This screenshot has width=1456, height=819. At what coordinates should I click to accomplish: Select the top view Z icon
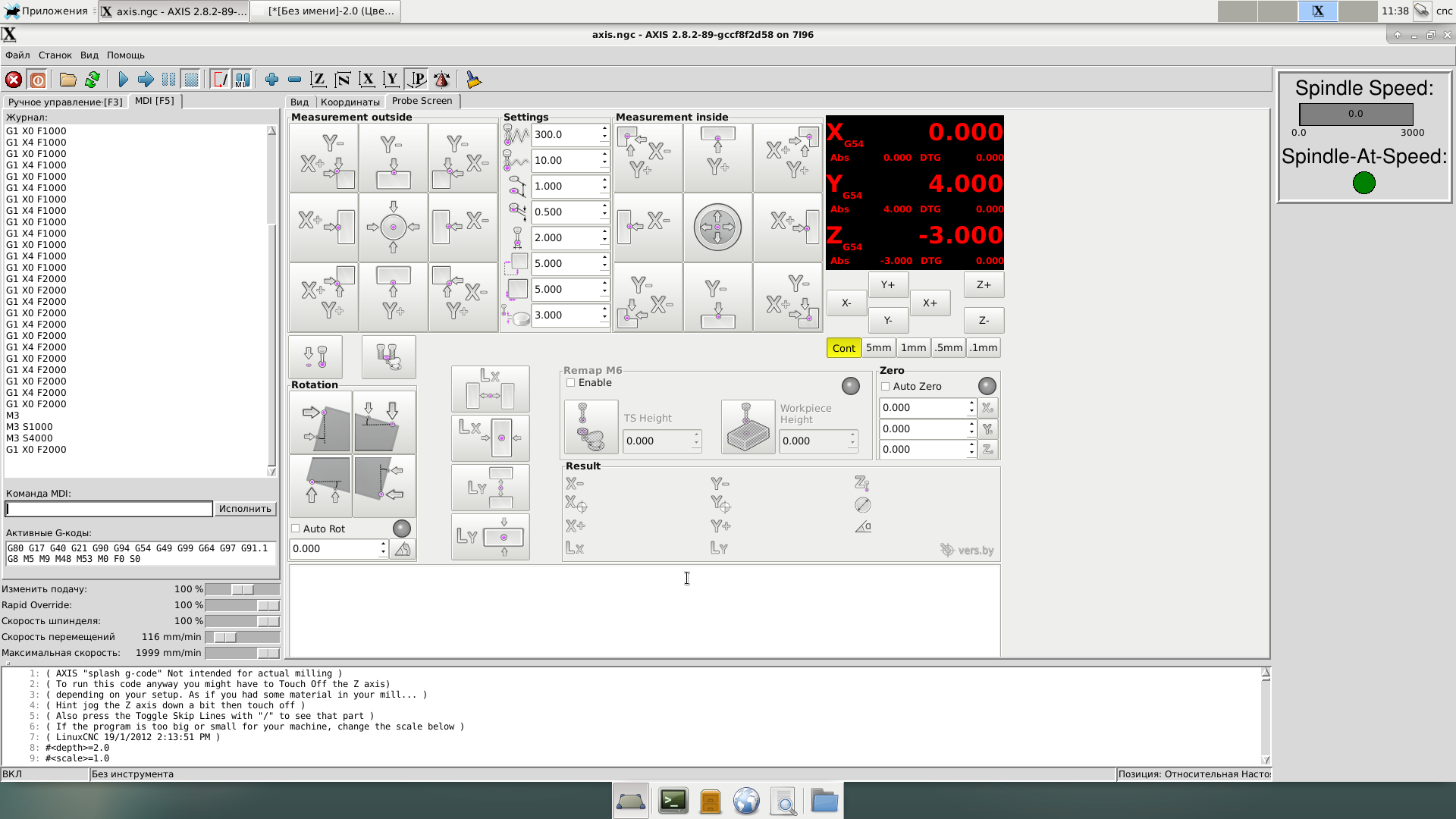[x=318, y=80]
